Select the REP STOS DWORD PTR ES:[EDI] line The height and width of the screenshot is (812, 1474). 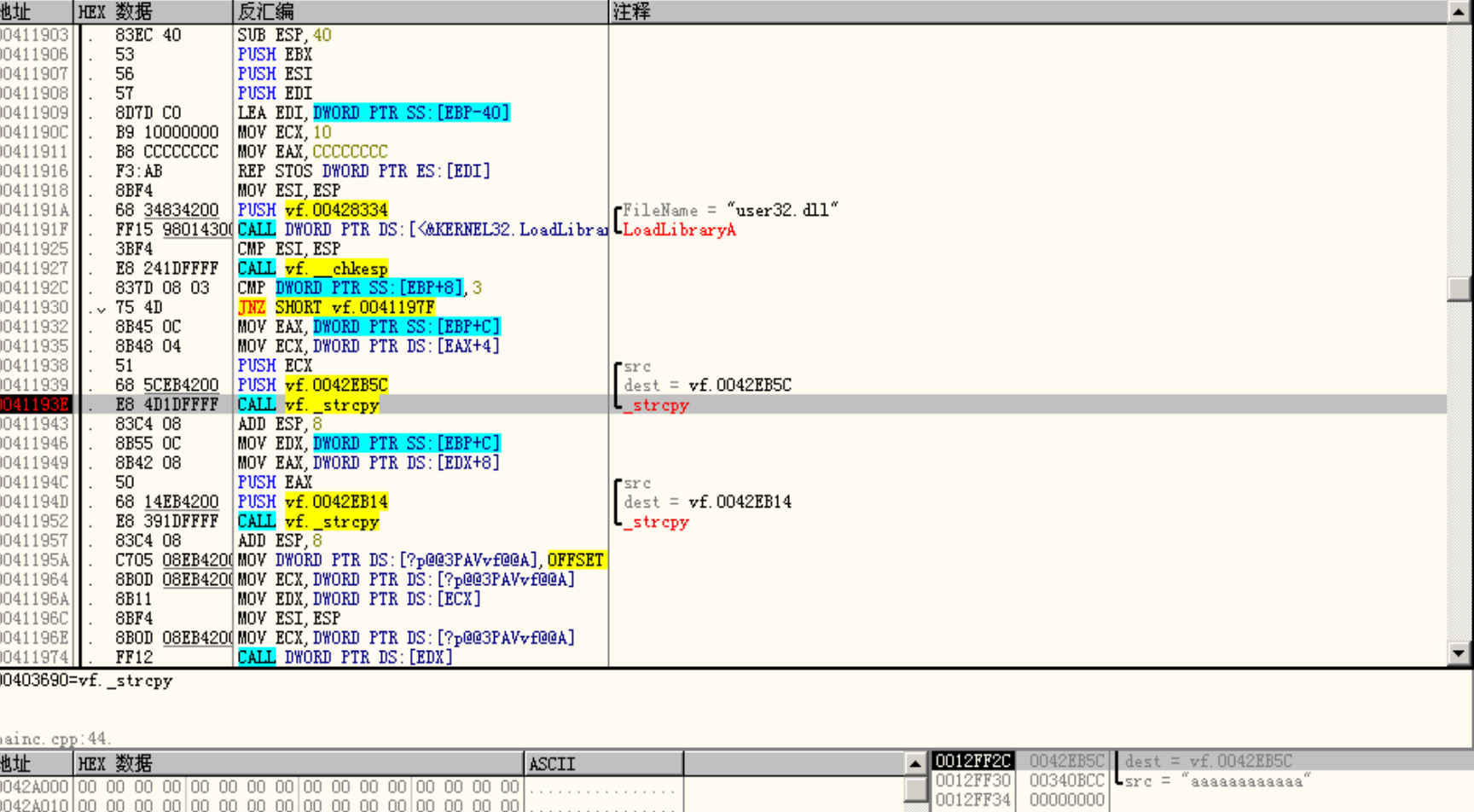coord(363,171)
